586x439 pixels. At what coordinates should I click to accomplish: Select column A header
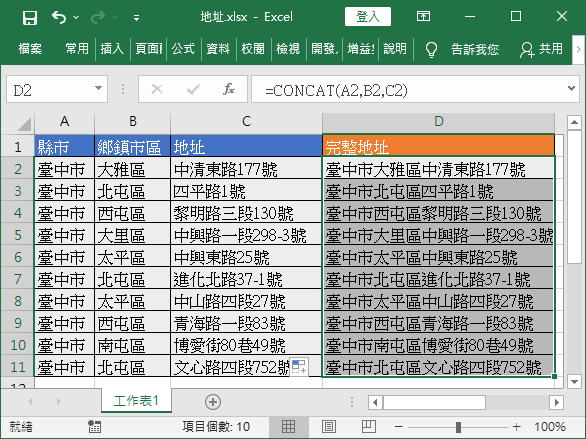pyautogui.click(x=64, y=121)
